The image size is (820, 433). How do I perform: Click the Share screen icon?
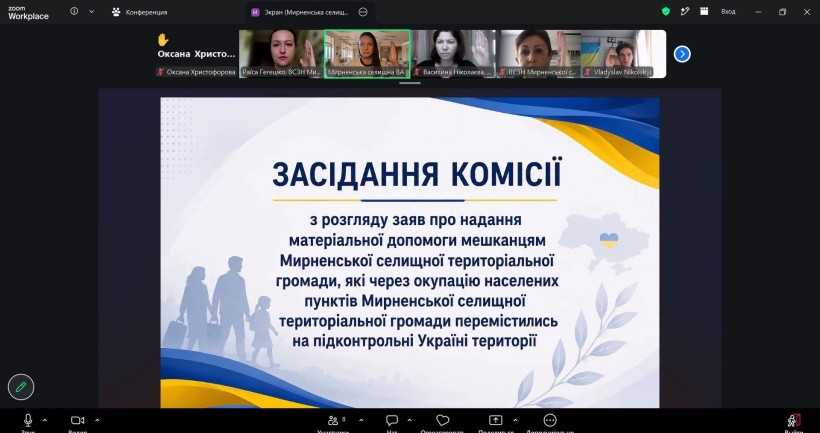point(495,420)
